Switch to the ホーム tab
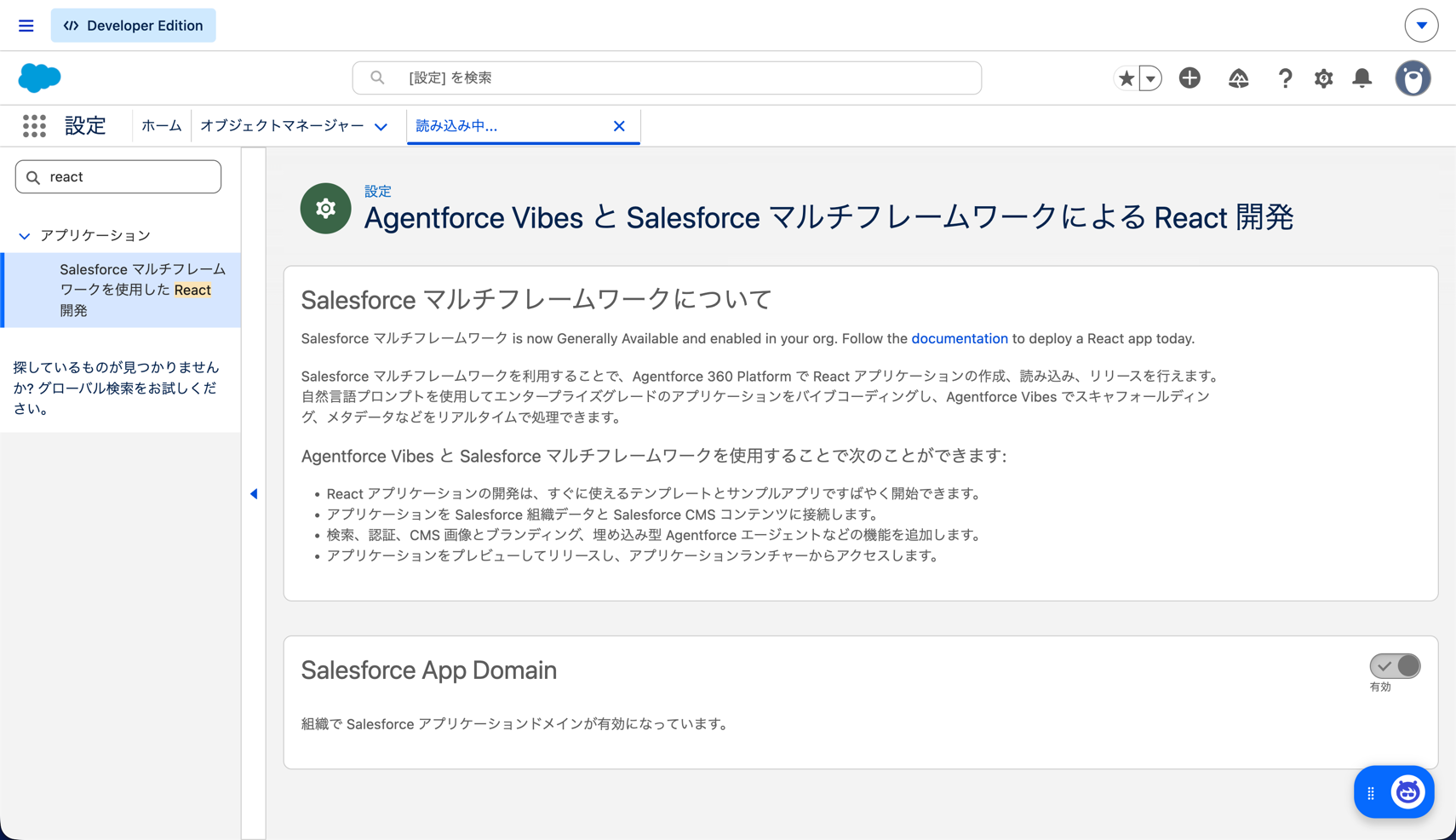1456x840 pixels. (162, 126)
